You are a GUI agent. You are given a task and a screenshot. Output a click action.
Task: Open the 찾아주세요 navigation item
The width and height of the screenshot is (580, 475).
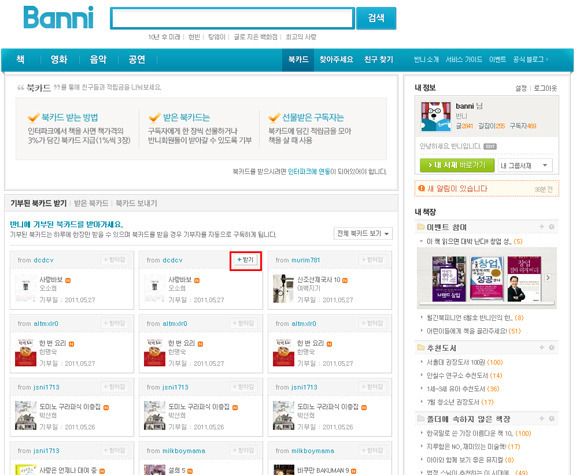point(336,59)
